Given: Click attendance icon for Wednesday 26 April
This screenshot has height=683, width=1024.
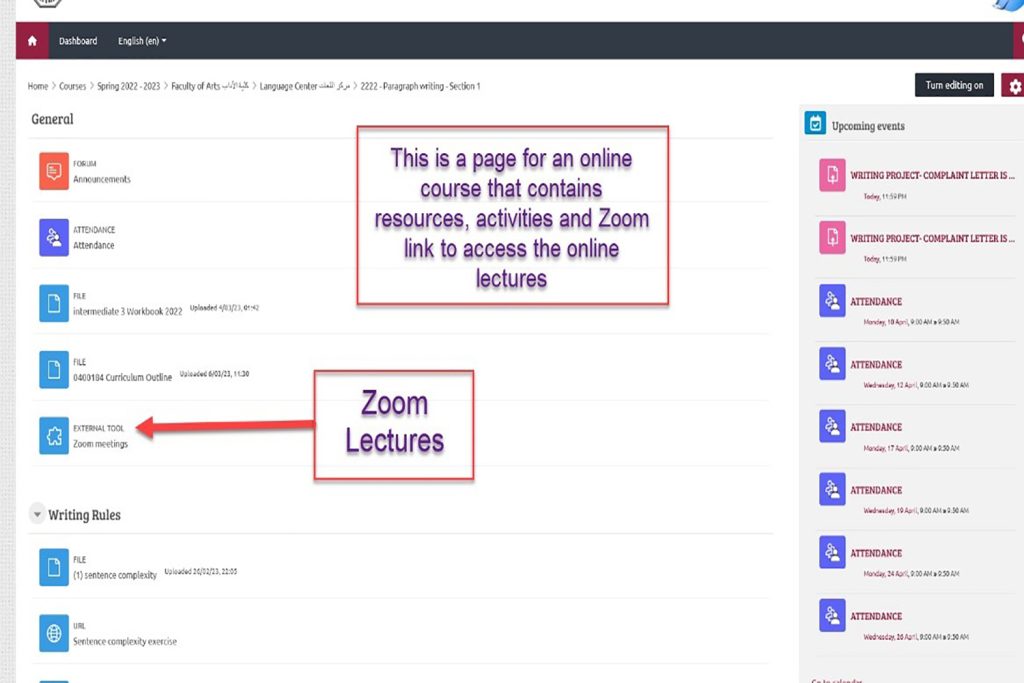Looking at the screenshot, I should coord(832,616).
